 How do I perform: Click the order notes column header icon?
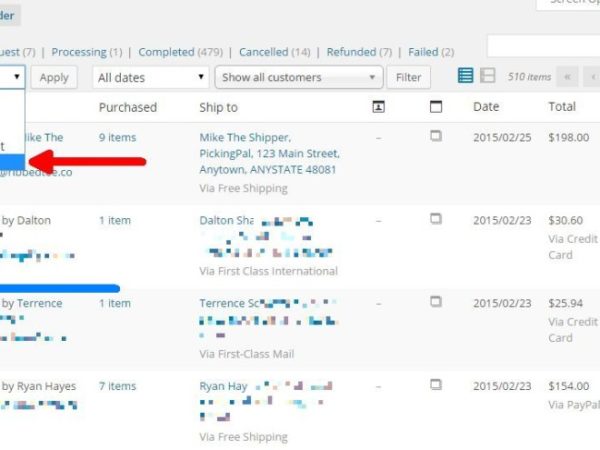point(436,107)
